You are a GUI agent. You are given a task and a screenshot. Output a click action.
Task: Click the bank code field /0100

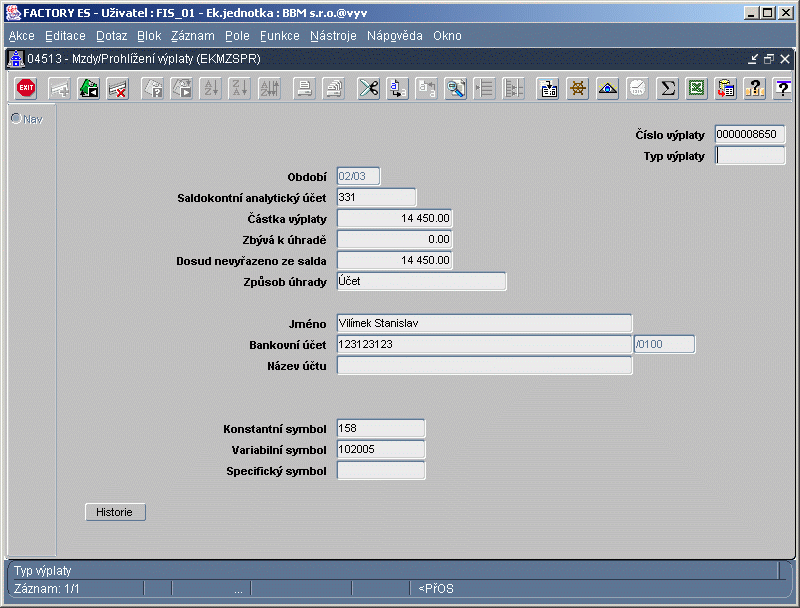click(x=664, y=344)
